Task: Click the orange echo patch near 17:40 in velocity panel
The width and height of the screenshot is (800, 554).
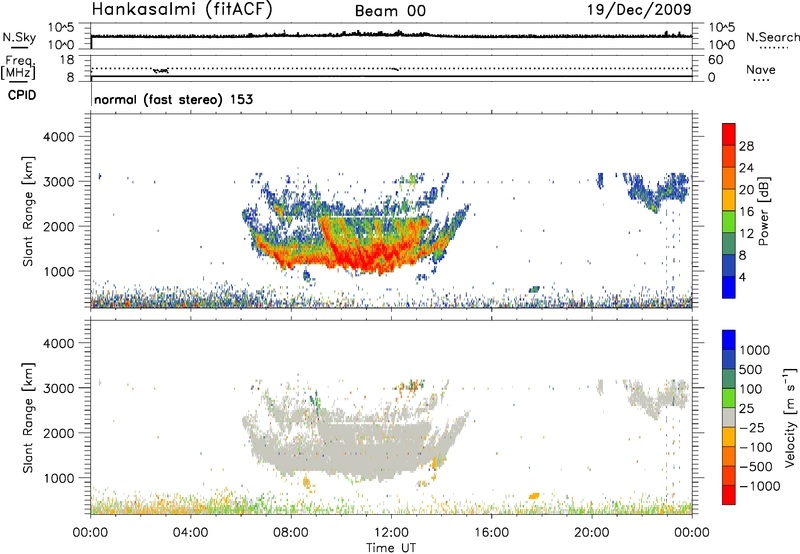Action: click(x=534, y=496)
